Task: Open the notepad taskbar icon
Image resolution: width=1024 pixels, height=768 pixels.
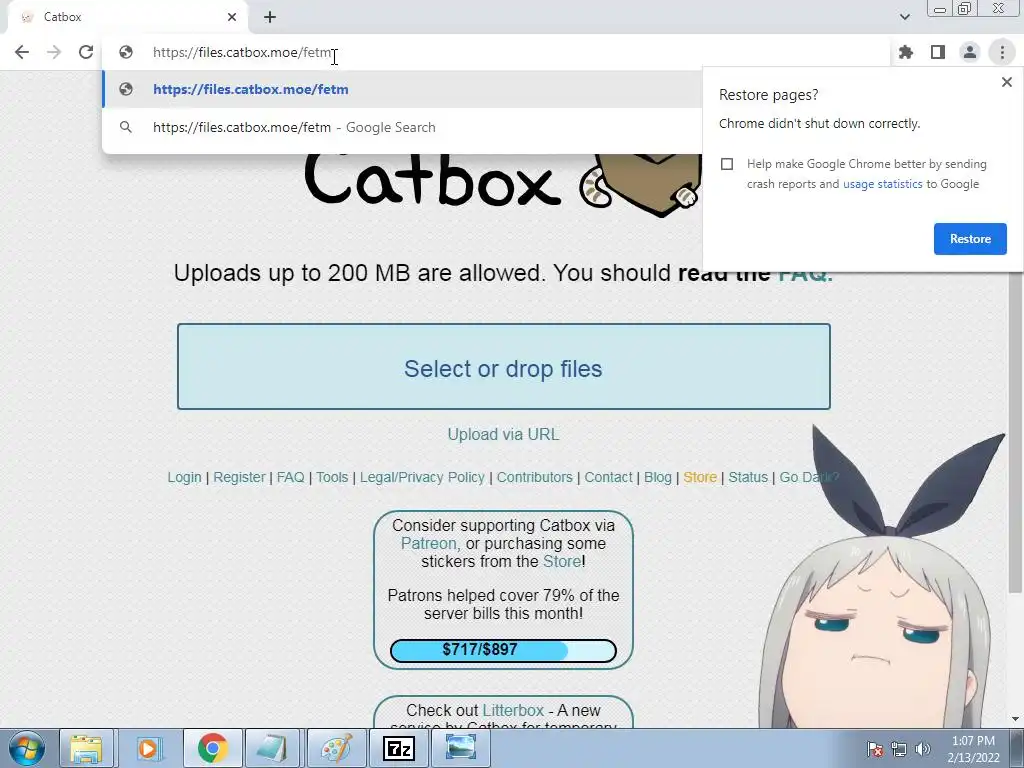Action: pos(272,748)
